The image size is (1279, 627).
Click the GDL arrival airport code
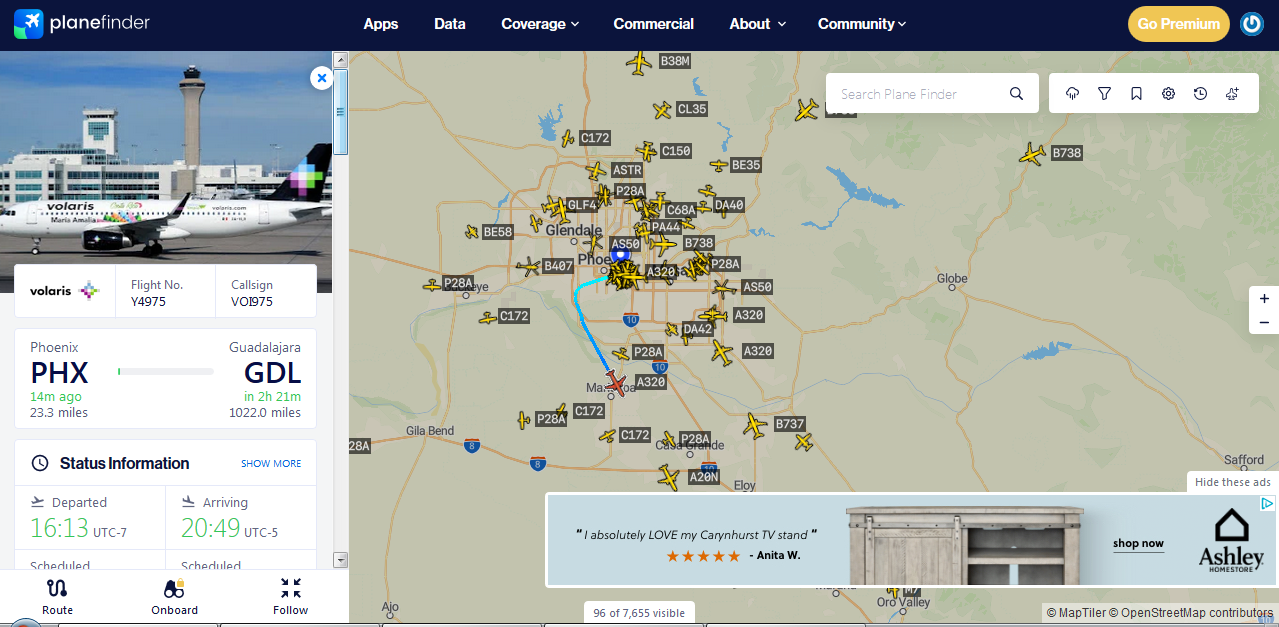(272, 373)
